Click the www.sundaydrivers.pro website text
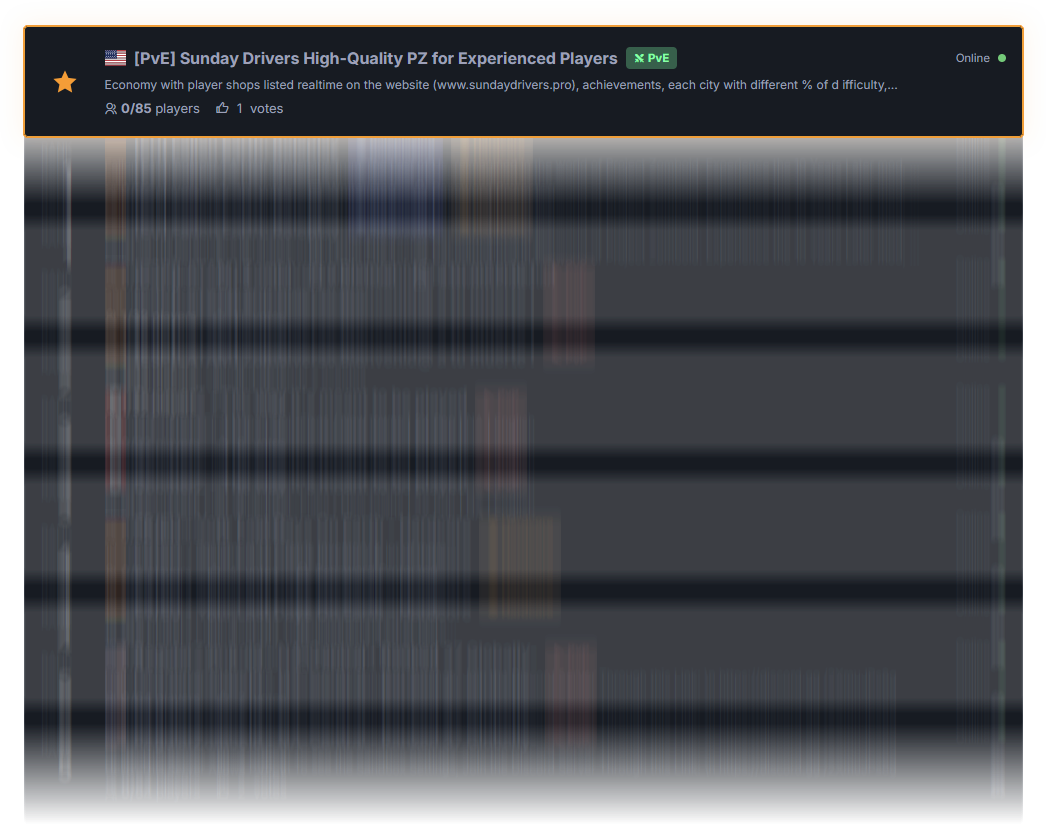 [x=505, y=85]
